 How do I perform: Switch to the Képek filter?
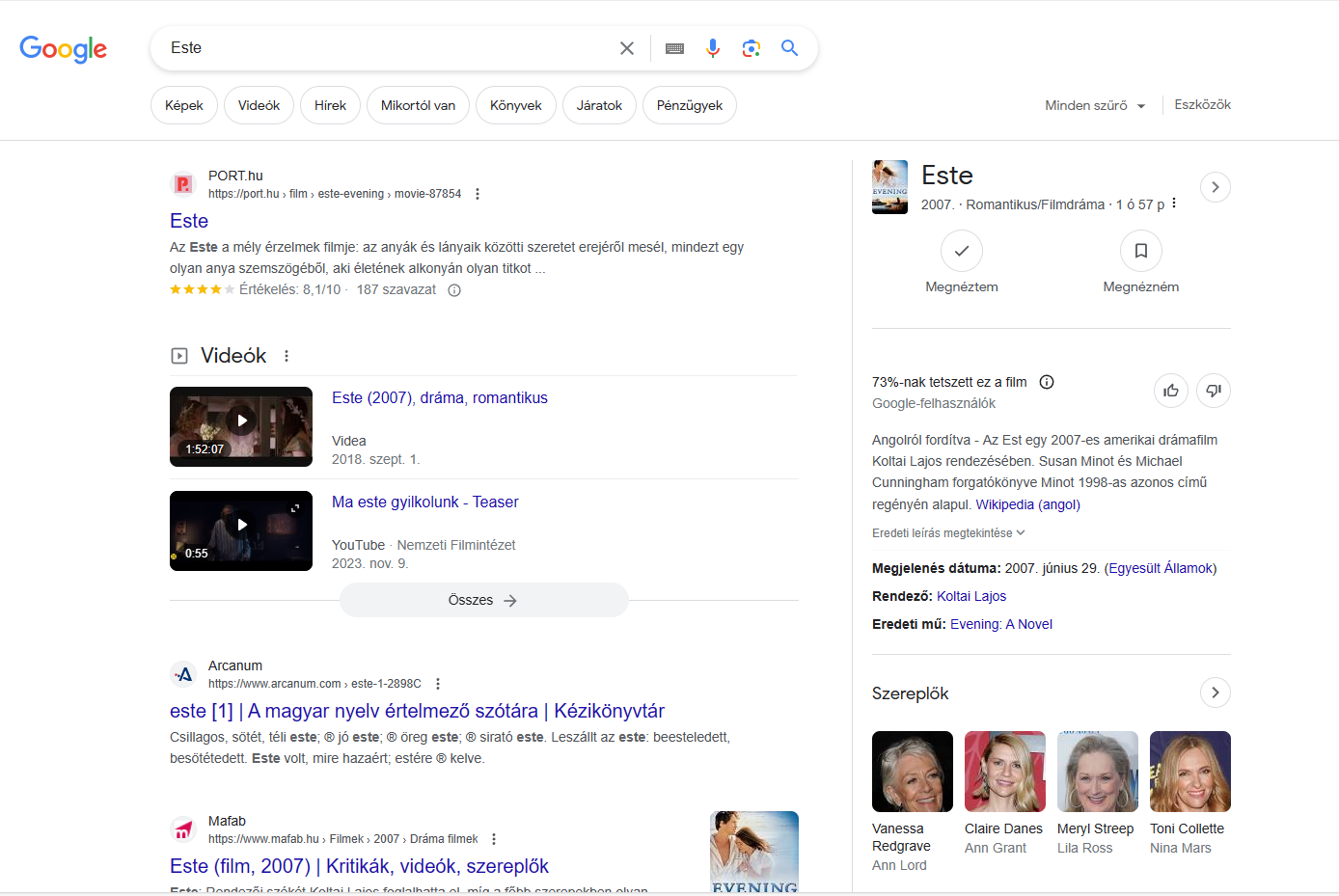pos(184,105)
